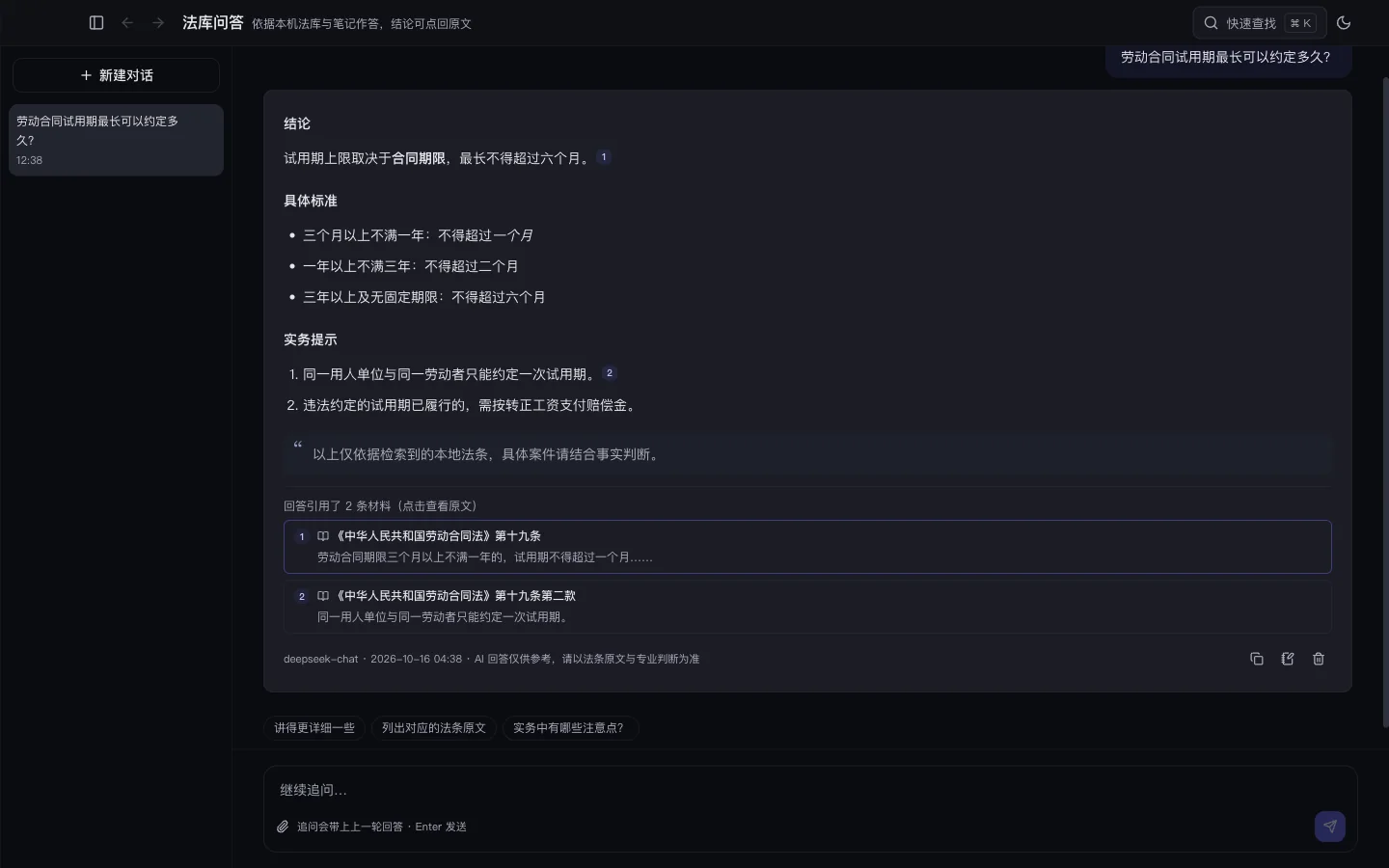The image size is (1389, 868).
Task: Select suggestion 列出对应的法条原文
Action: click(434, 728)
